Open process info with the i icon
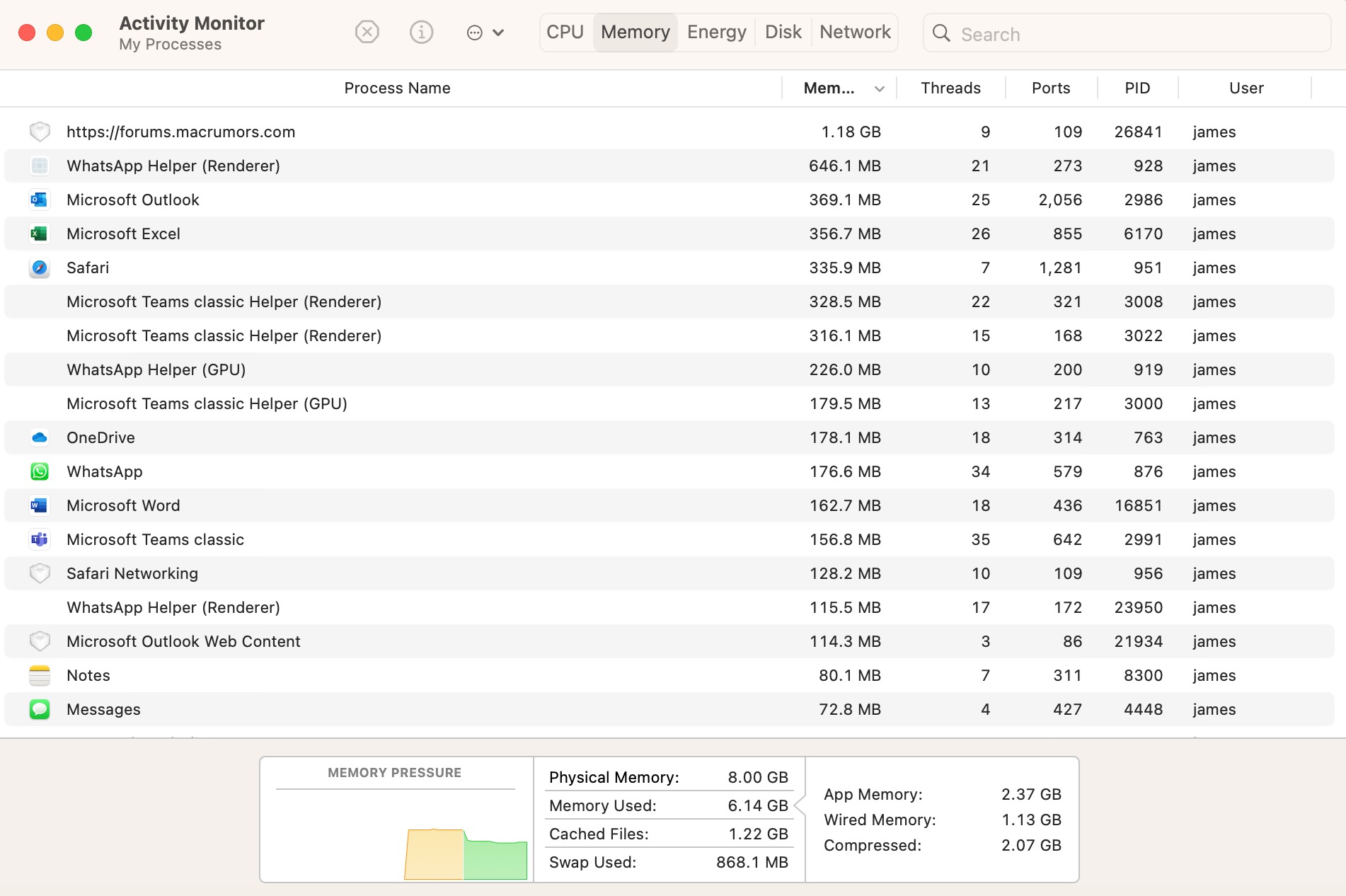The width and height of the screenshot is (1346, 896). (421, 33)
